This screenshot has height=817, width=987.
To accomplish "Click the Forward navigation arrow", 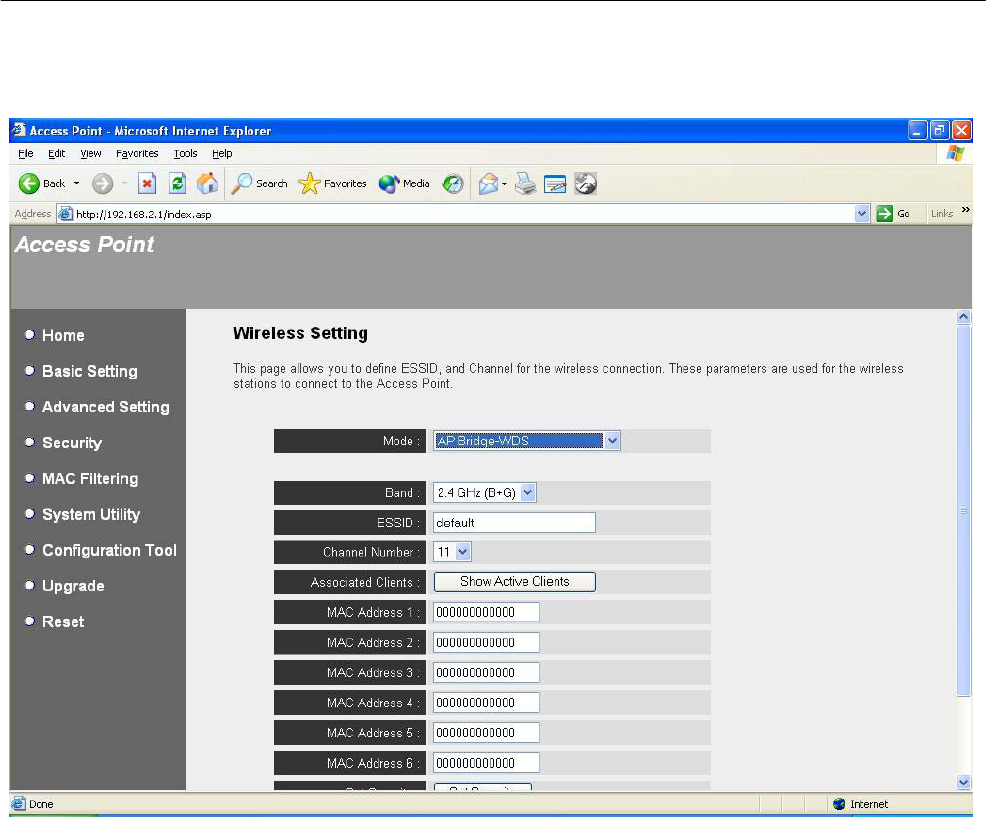I will tap(102, 184).
